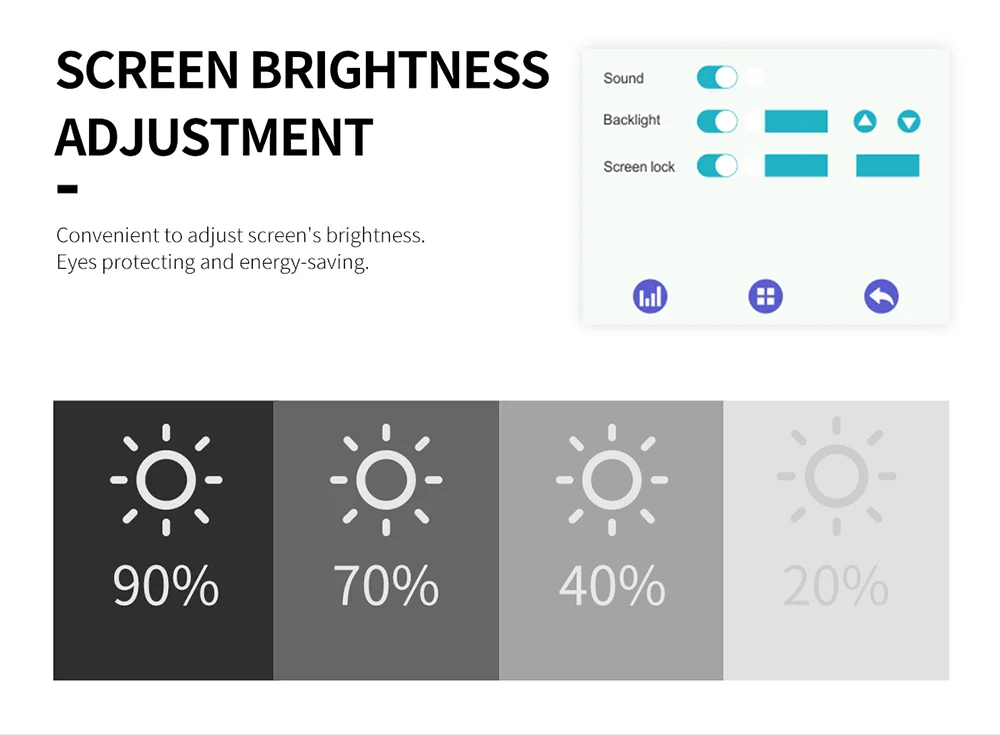Viewport: 1000px width, 736px height.
Task: Choose the 40% gray brightness panel
Action: (611, 540)
